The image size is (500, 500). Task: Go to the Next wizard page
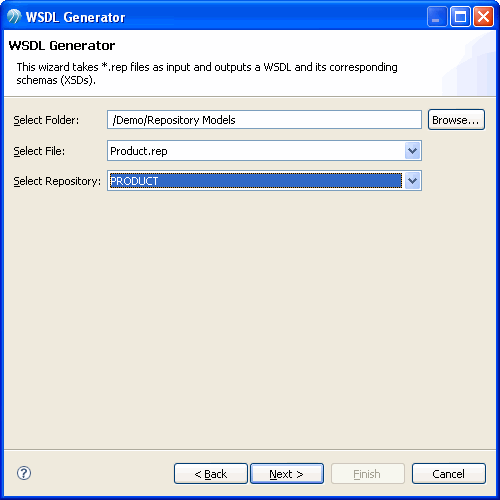point(287,473)
